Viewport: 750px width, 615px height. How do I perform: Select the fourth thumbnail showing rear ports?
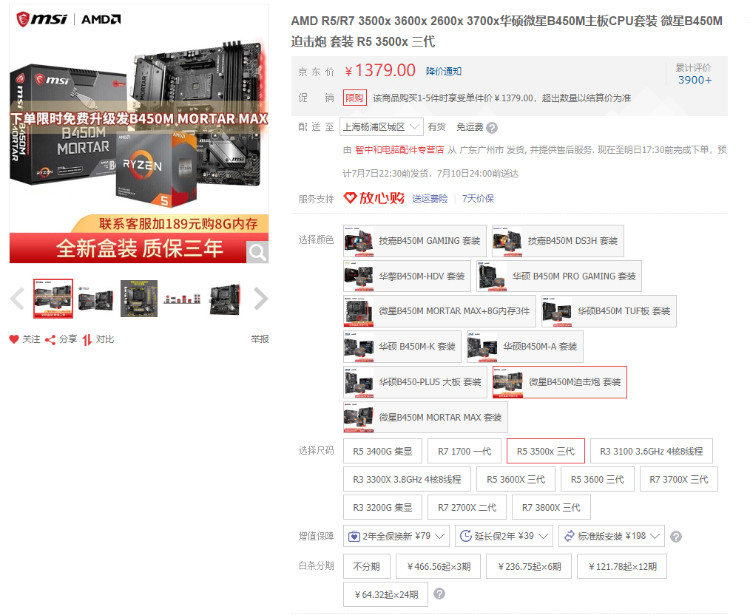182,299
